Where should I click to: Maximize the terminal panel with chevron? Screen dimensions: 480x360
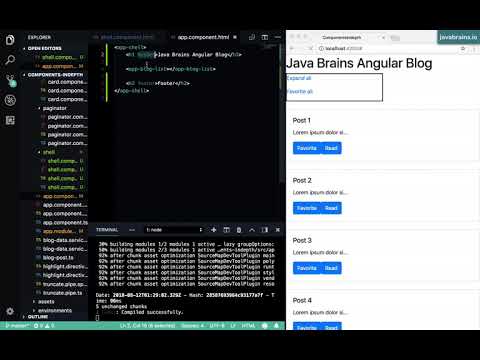pyautogui.click(x=252, y=230)
